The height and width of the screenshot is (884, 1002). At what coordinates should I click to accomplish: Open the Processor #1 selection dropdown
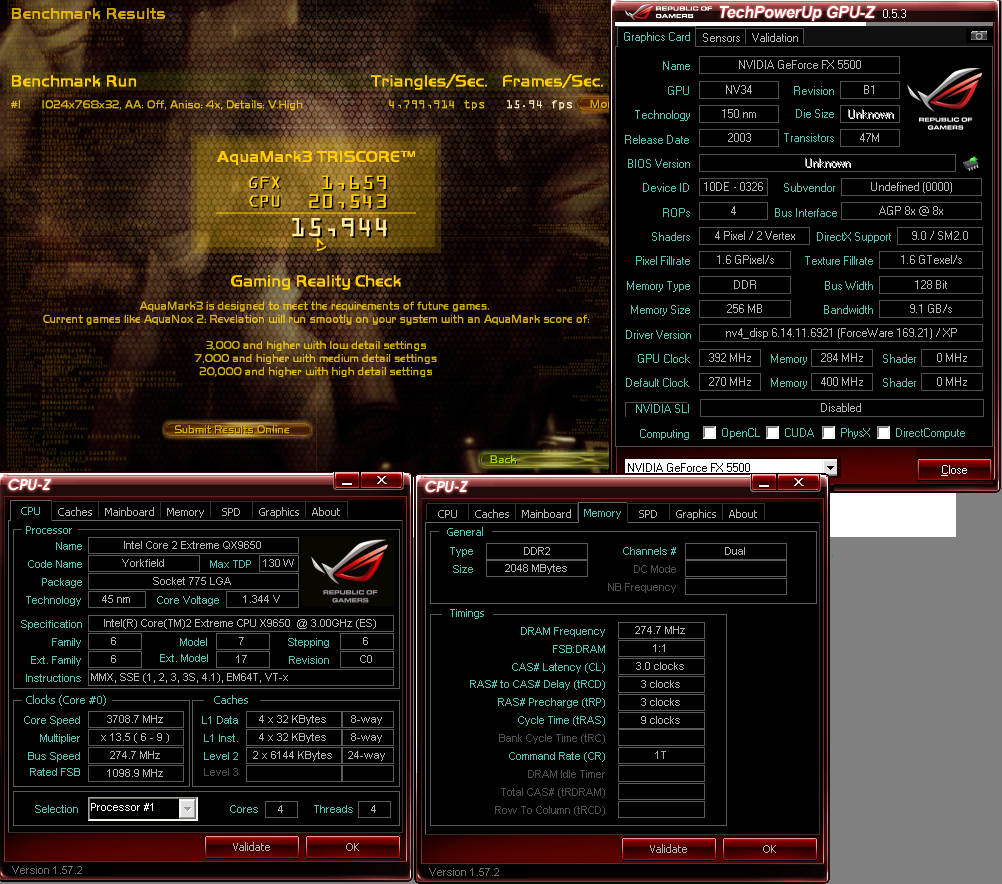click(x=187, y=809)
